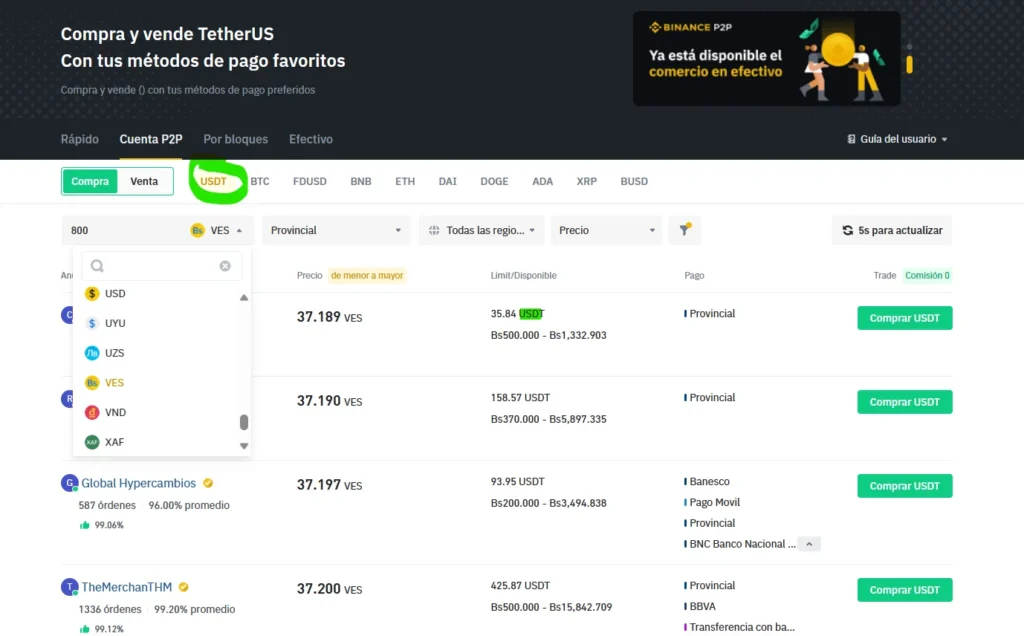Open the Cuenta P2P tab

[x=151, y=139]
